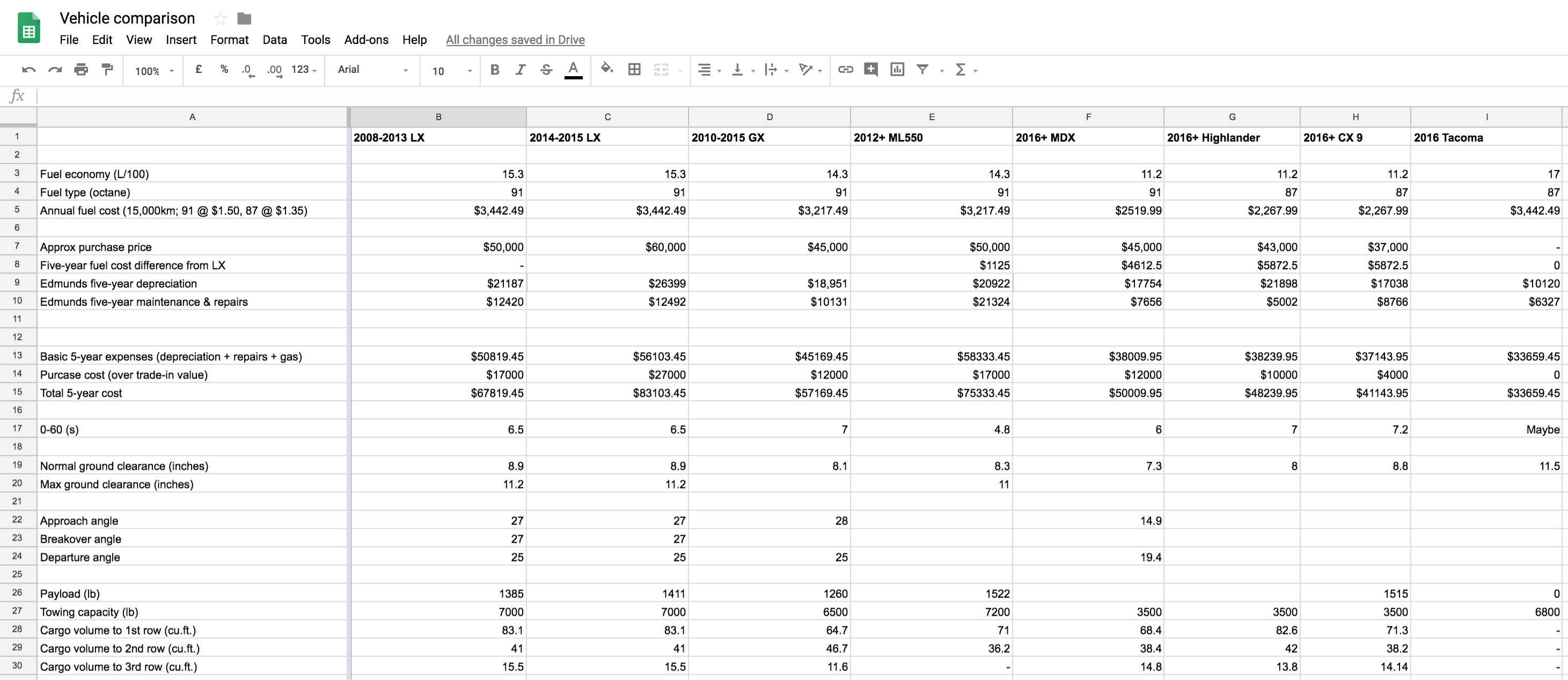
Task: Select the '2016+ Highlander' header cell
Action: point(1232,137)
